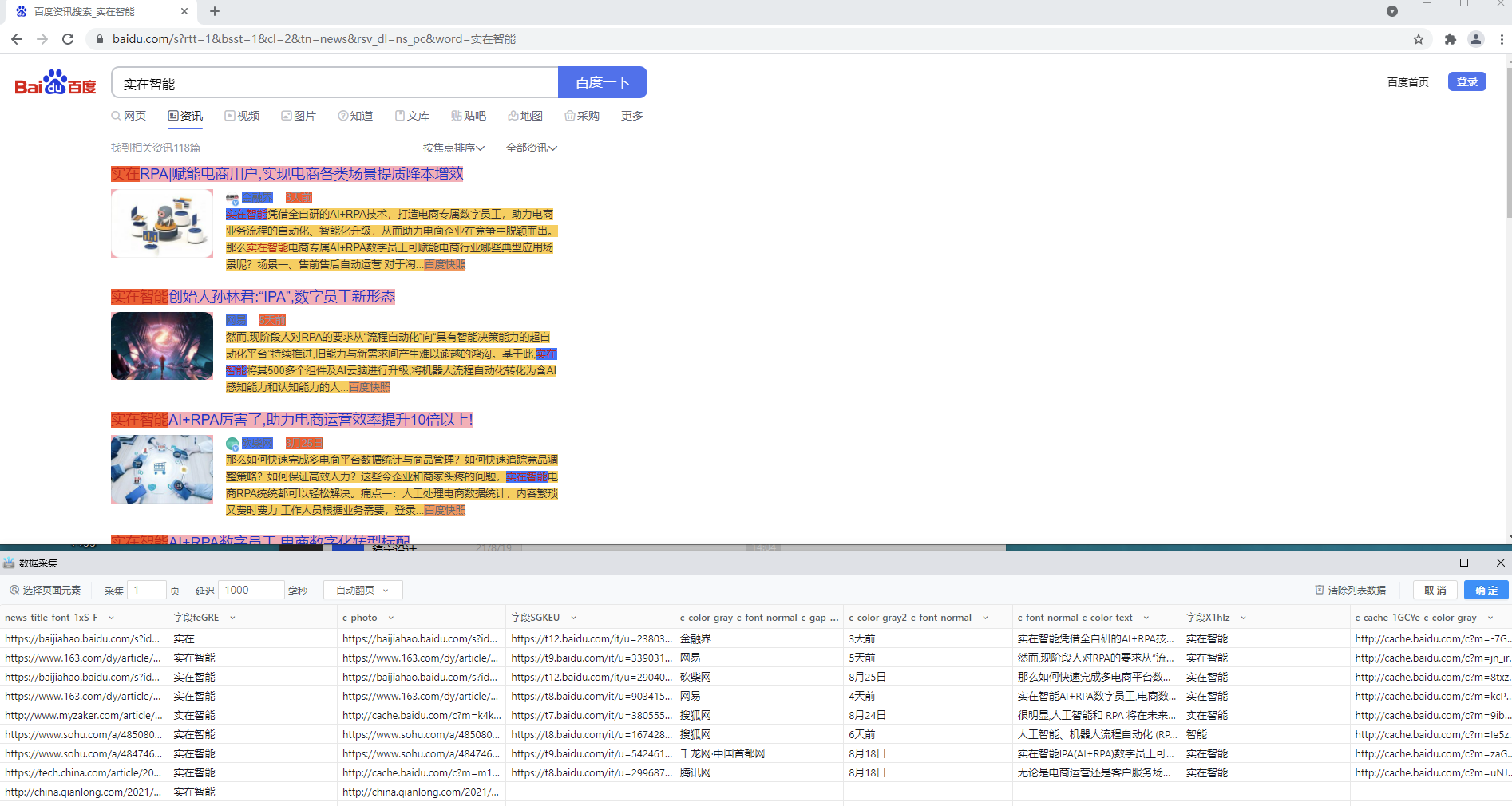Expand the 全部资讯 filter dropdown
Viewport: 1512px width, 806px height.
pyautogui.click(x=531, y=148)
